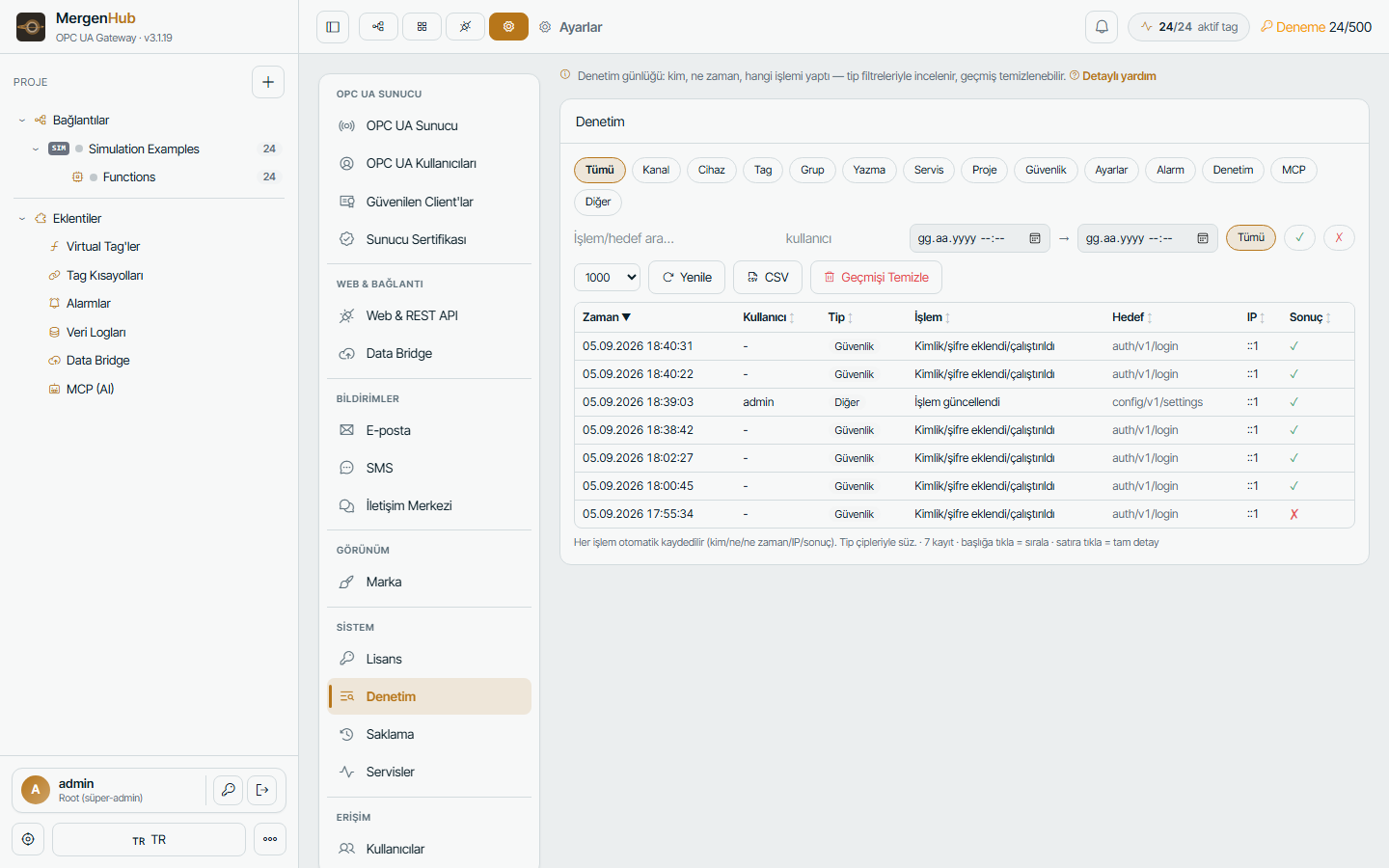
Task: Open Güvenilen Client'lar settings
Action: coord(429,202)
